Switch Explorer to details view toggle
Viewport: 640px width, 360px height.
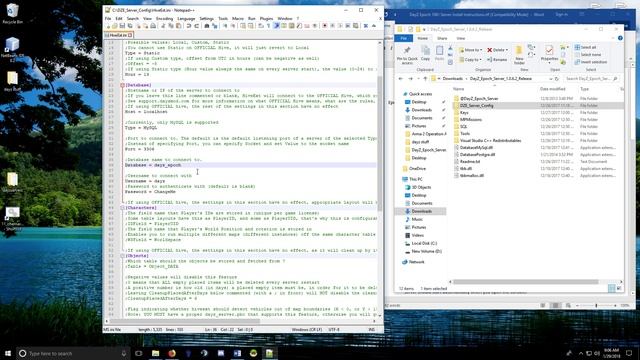pyautogui.click(x=611, y=288)
